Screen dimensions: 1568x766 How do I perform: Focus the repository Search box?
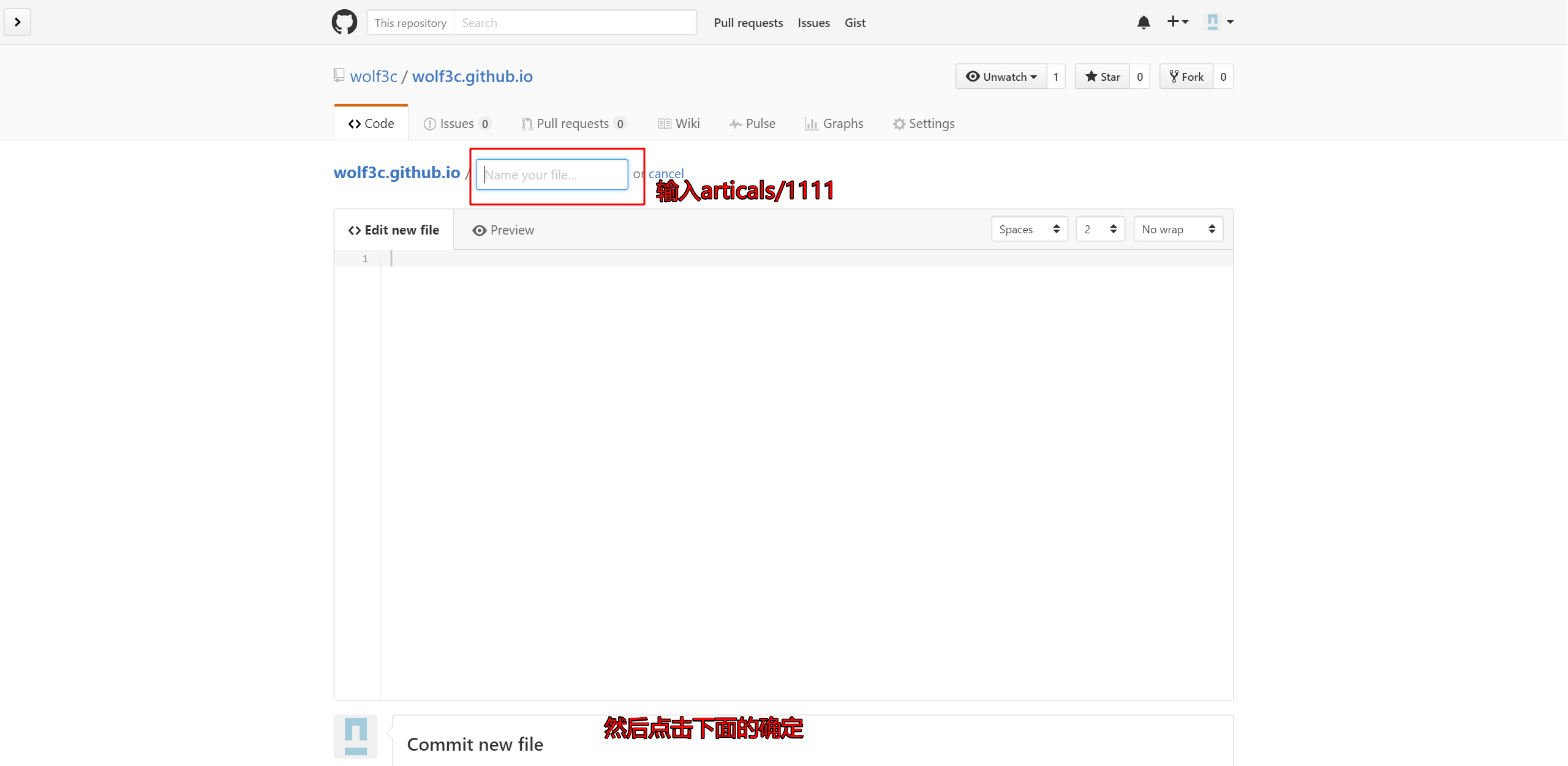click(x=575, y=23)
